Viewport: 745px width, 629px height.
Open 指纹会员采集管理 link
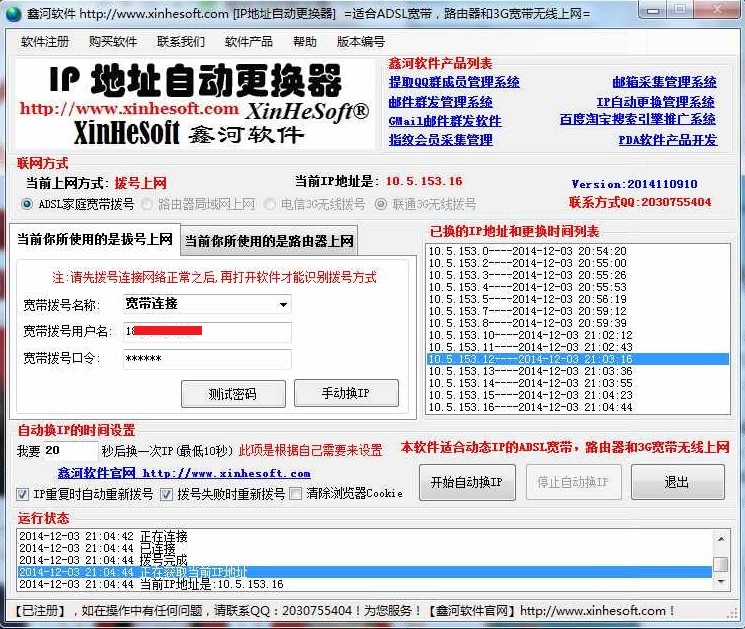coord(440,140)
